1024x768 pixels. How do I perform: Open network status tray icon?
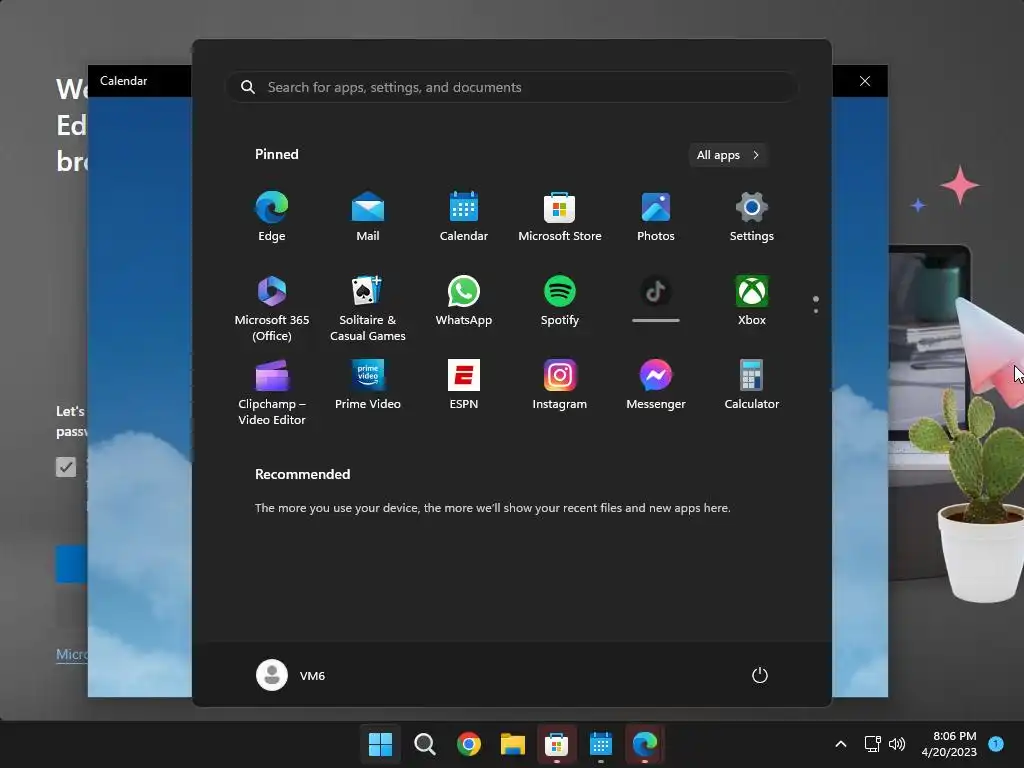pyautogui.click(x=872, y=744)
